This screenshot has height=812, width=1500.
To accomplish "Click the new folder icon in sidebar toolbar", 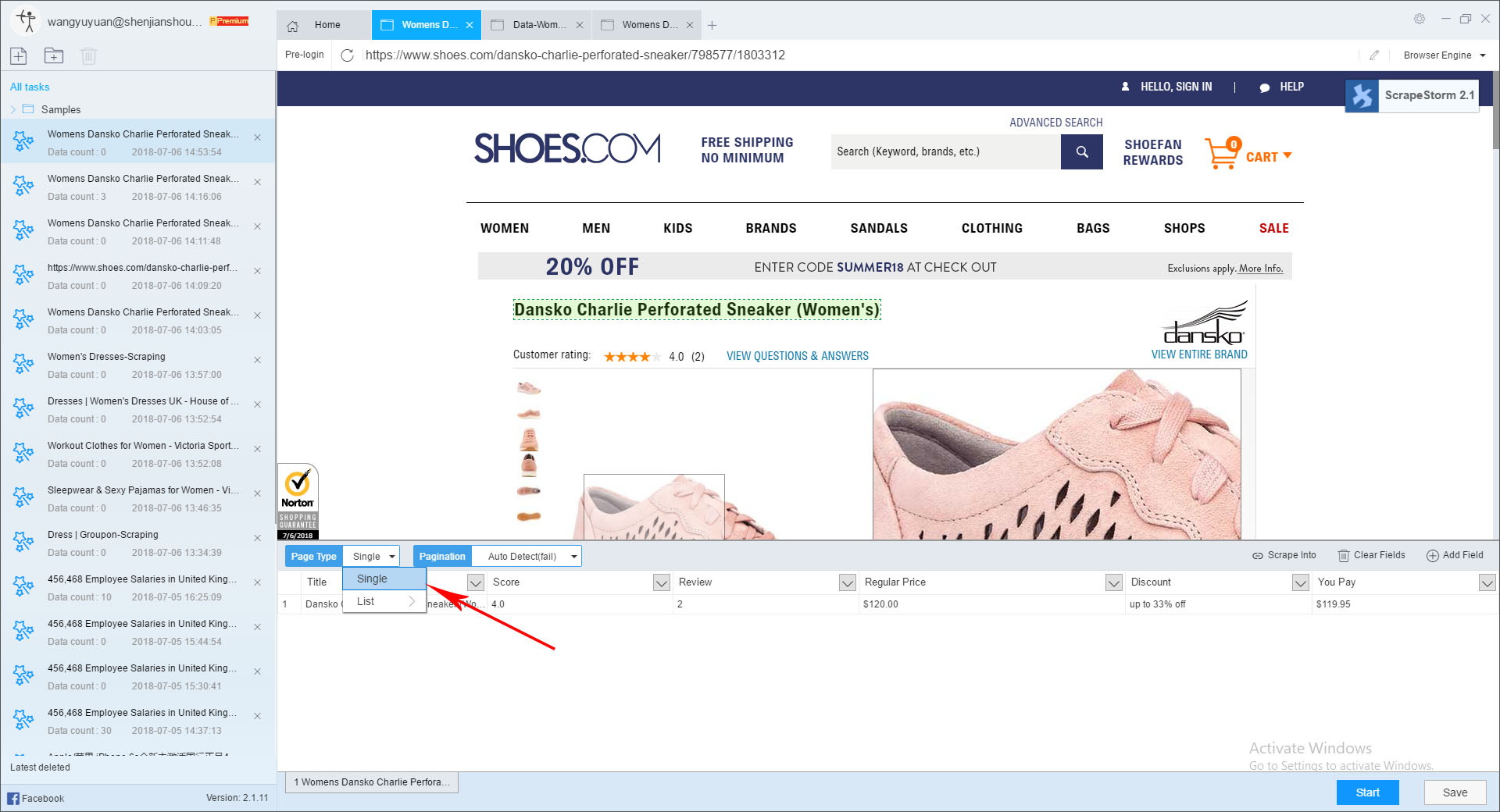I will [54, 55].
